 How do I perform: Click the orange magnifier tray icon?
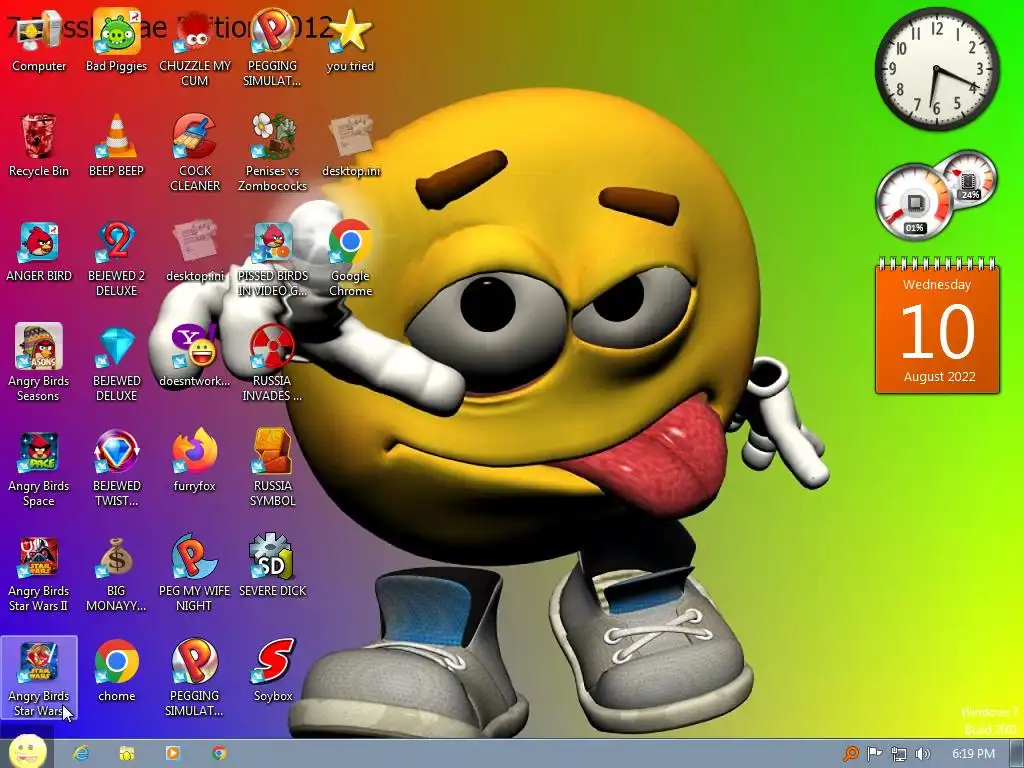(850, 754)
